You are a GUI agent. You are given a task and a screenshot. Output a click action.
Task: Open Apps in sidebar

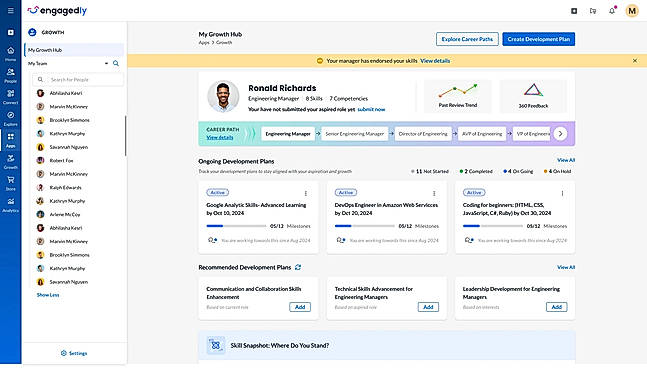coord(10,140)
